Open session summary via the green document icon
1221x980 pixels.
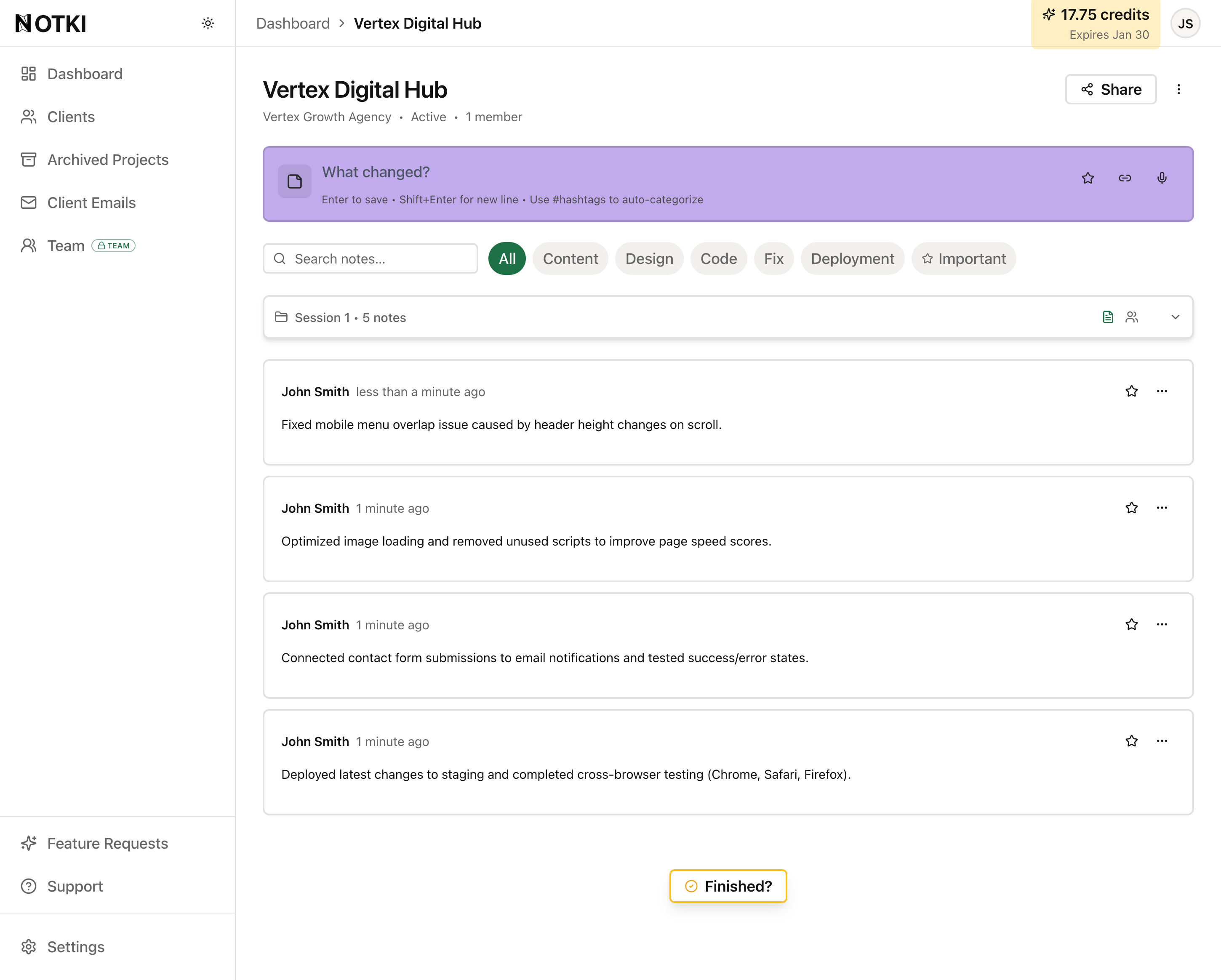click(1108, 317)
